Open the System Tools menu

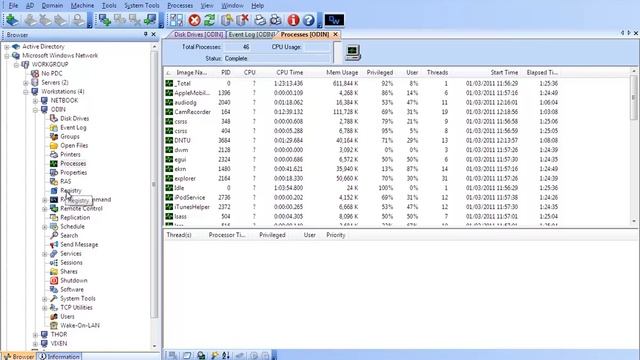(142, 6)
